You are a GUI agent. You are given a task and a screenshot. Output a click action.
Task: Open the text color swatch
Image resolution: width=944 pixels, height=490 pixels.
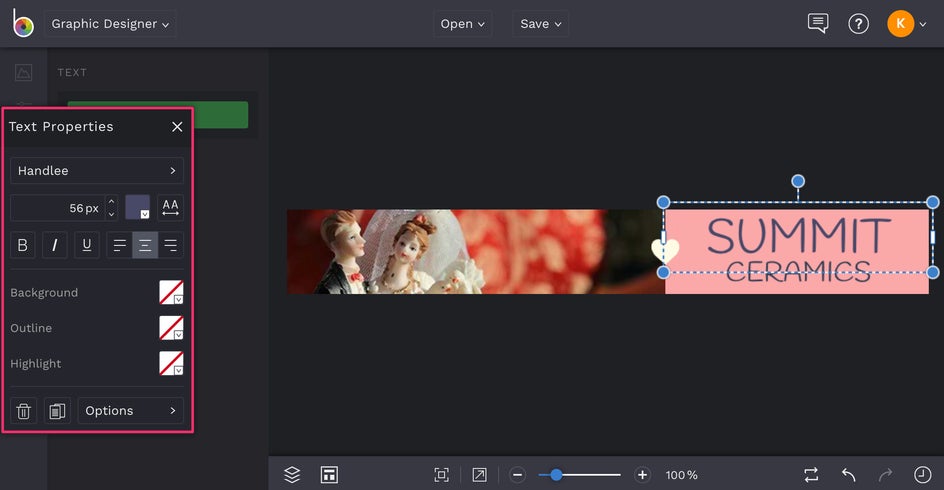pyautogui.click(x=137, y=207)
